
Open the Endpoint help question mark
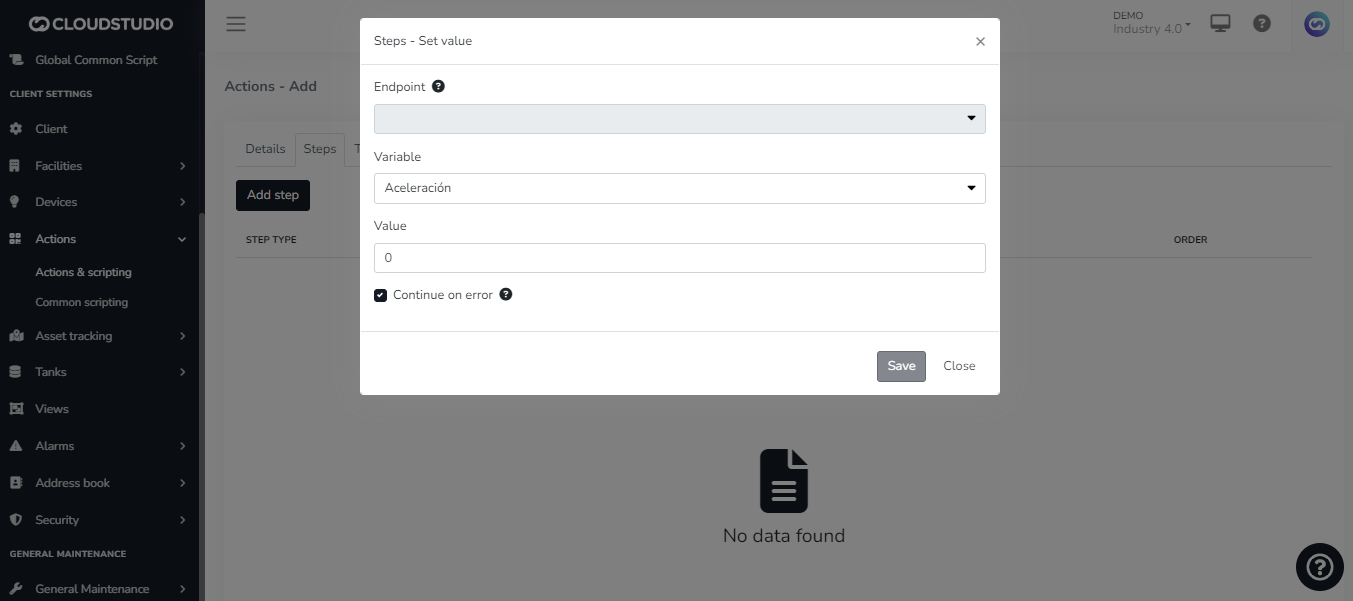point(437,86)
